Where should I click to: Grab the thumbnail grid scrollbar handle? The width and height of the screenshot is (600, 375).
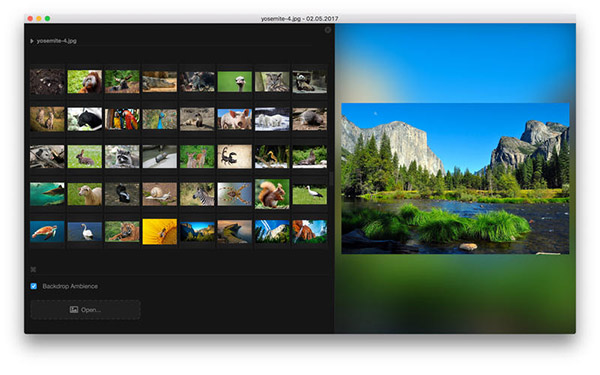tap(331, 179)
